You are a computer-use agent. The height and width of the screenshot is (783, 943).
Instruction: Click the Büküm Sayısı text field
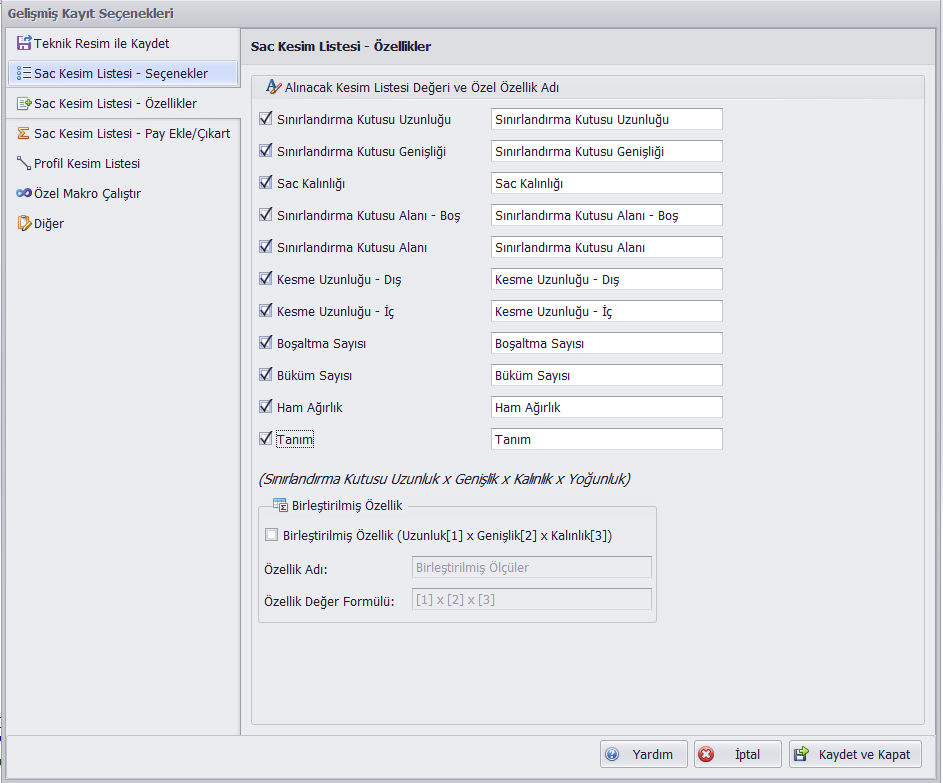(x=606, y=375)
